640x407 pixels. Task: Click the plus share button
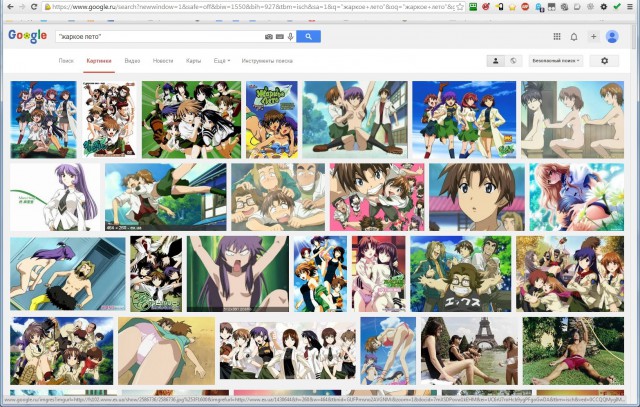pos(593,36)
